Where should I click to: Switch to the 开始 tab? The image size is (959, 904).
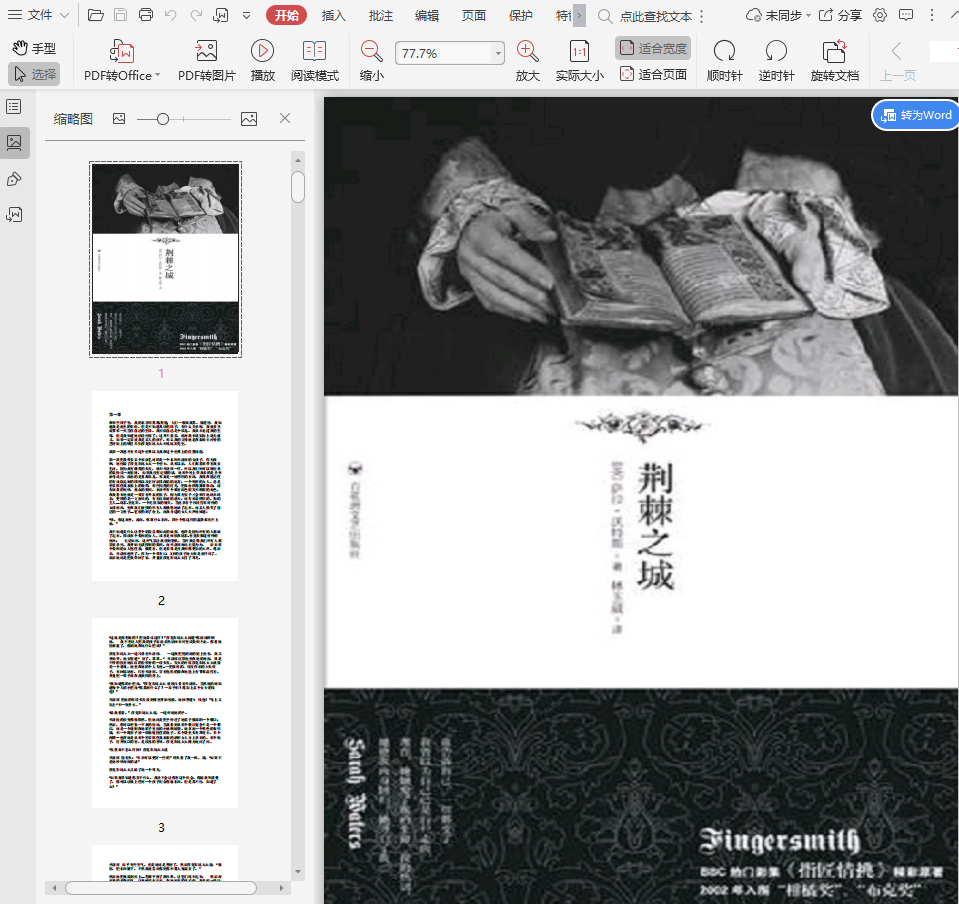(x=286, y=15)
